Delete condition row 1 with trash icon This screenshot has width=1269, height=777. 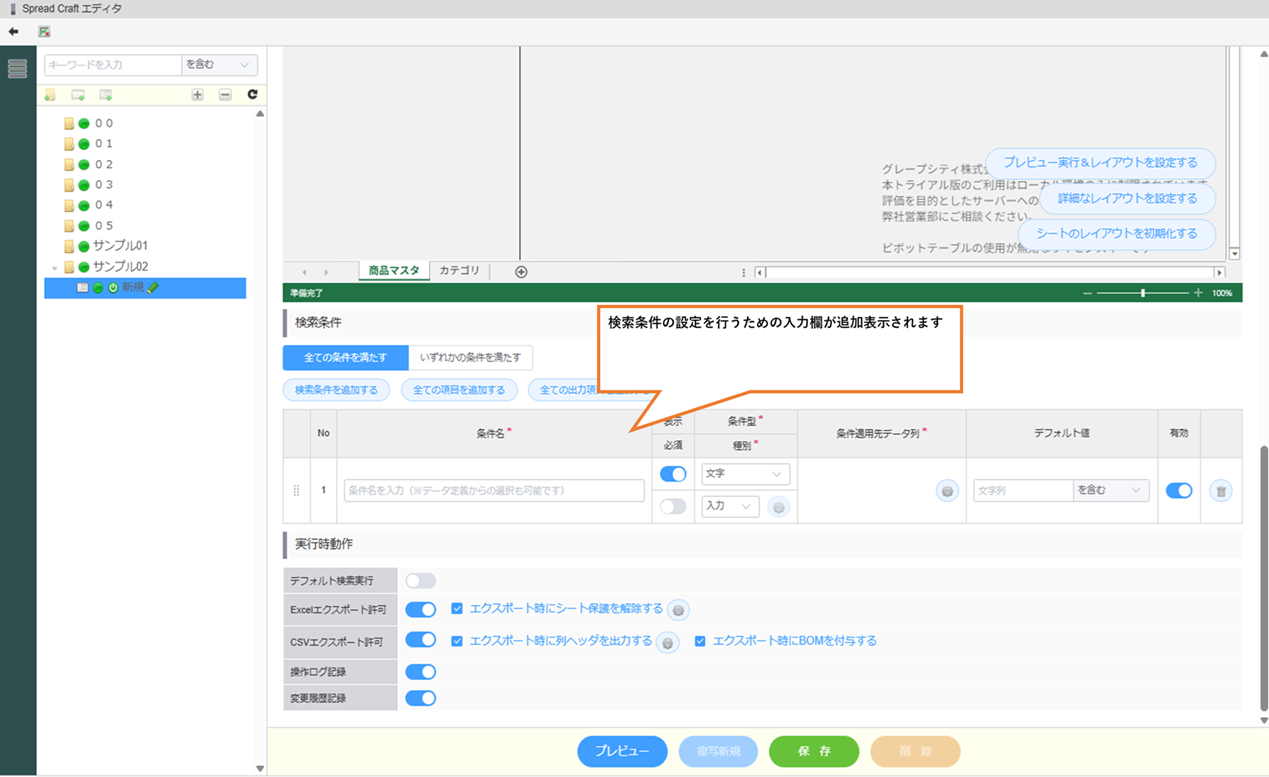(x=1220, y=491)
